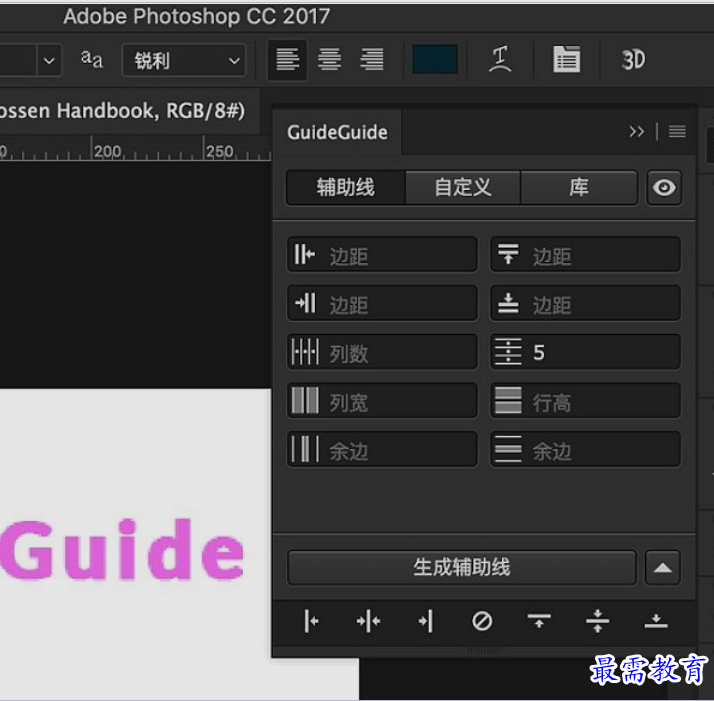Click the 列宽 column width field
The height and width of the screenshot is (701, 714).
[x=382, y=401]
